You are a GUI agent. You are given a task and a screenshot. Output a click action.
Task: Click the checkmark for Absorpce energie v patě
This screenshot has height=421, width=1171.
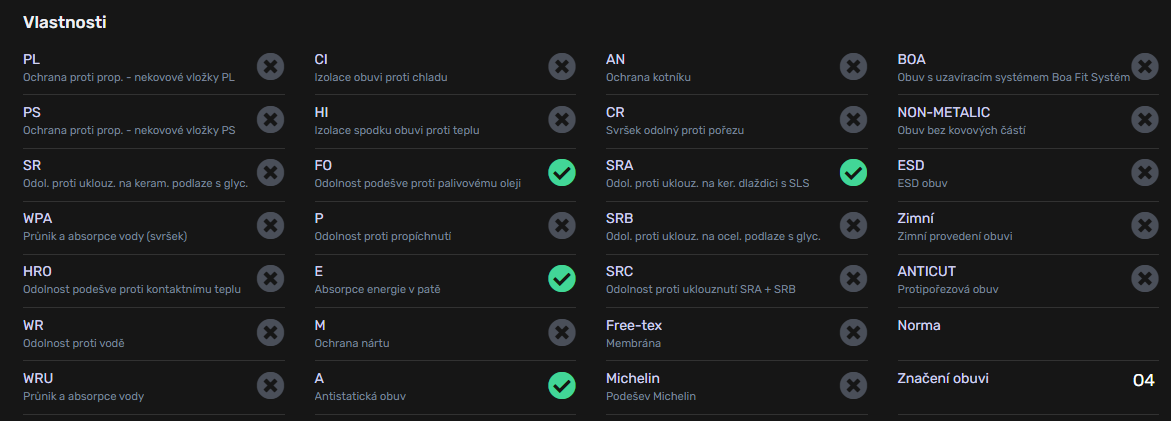click(562, 279)
